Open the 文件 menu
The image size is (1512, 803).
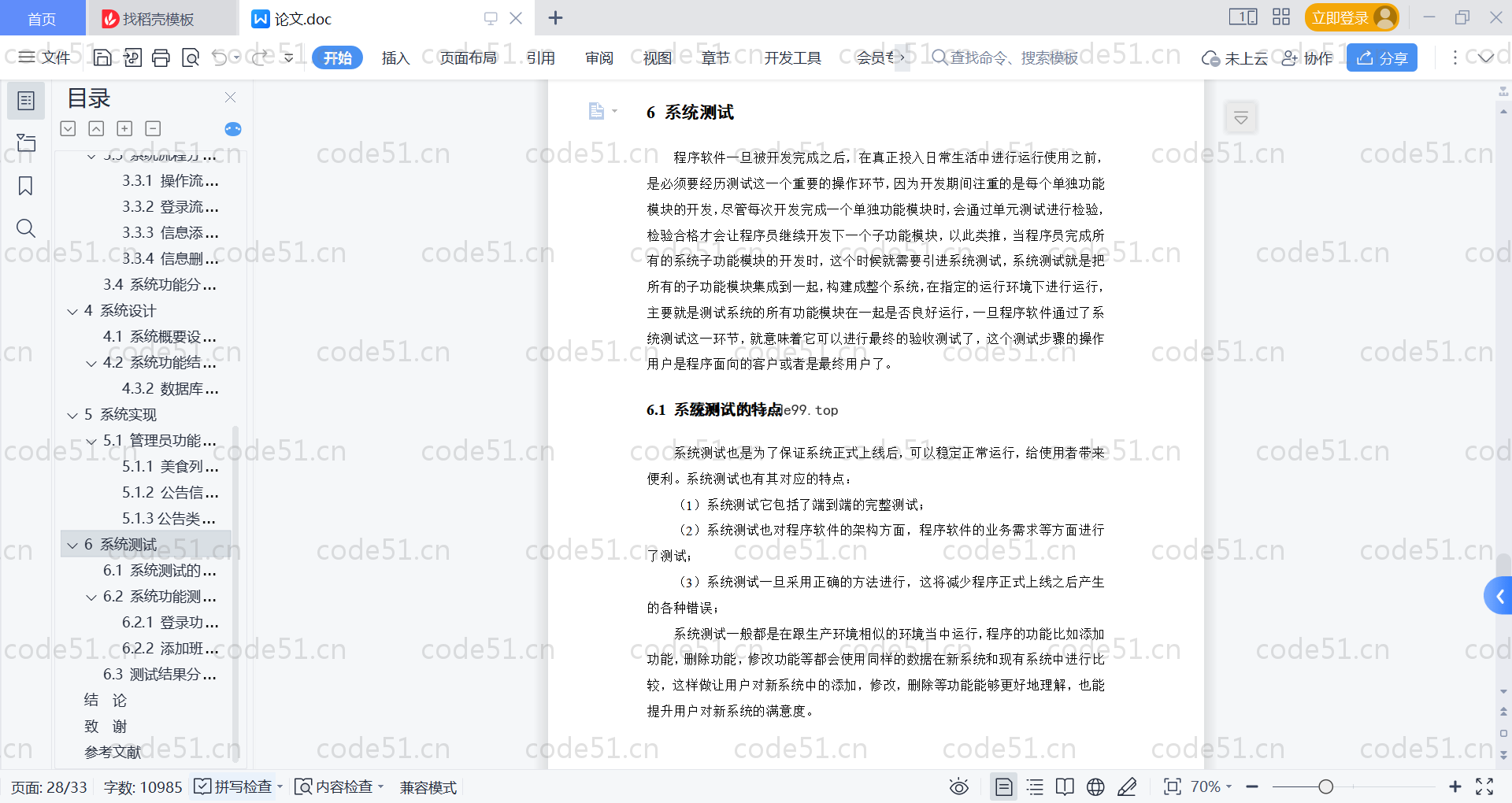point(45,57)
